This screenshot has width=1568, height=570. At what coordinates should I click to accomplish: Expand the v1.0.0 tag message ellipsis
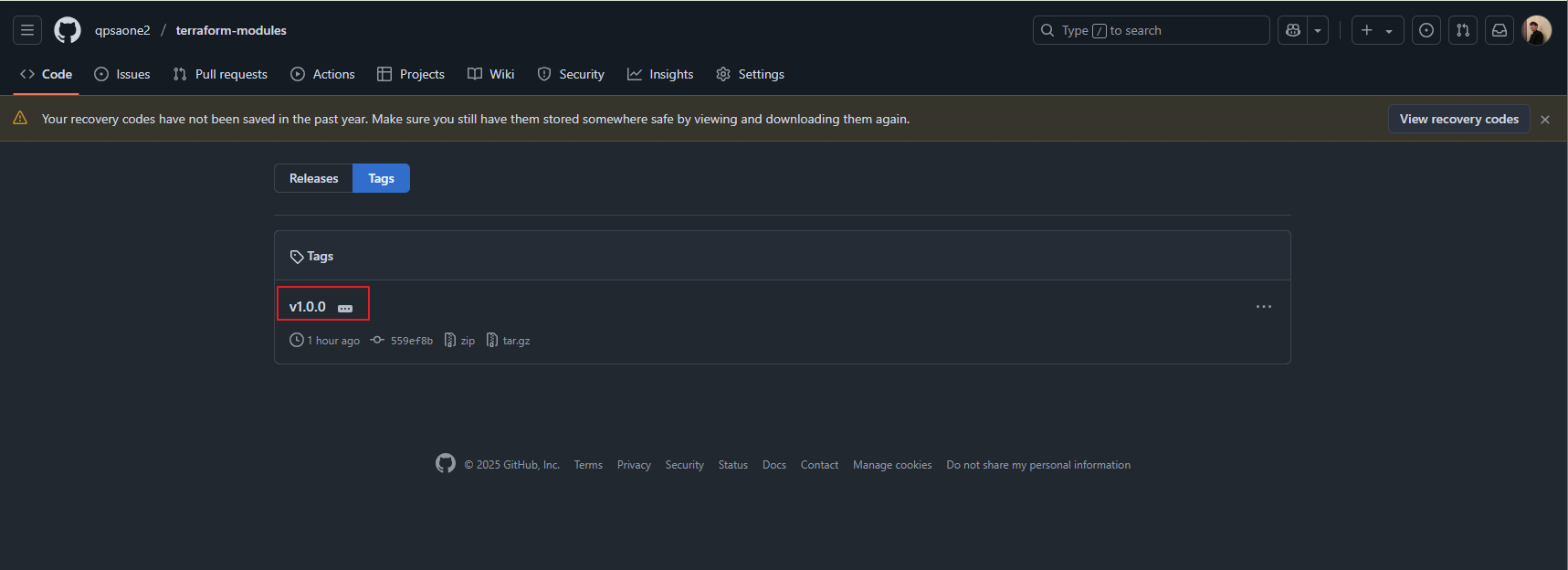(x=345, y=308)
